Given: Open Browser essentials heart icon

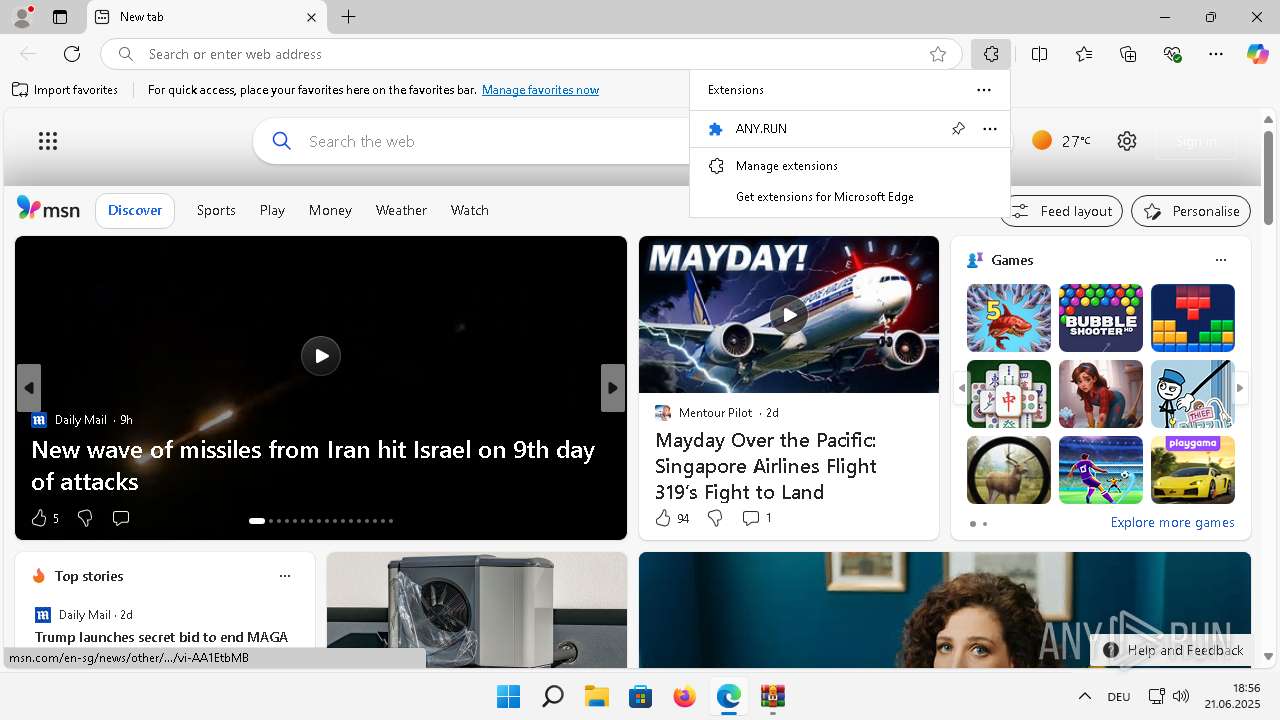Looking at the screenshot, I should [x=1172, y=54].
